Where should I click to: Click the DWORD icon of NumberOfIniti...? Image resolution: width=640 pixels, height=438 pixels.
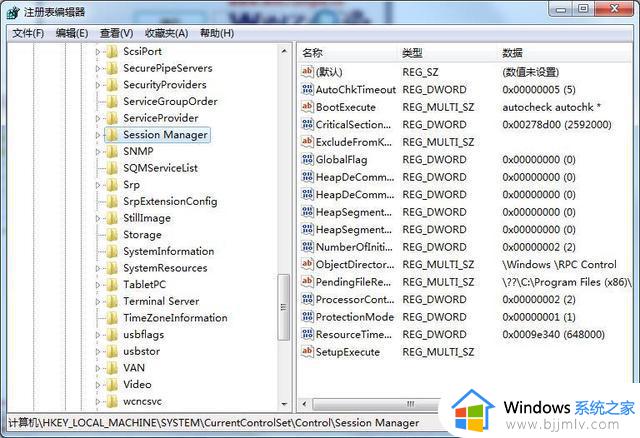tap(307, 247)
